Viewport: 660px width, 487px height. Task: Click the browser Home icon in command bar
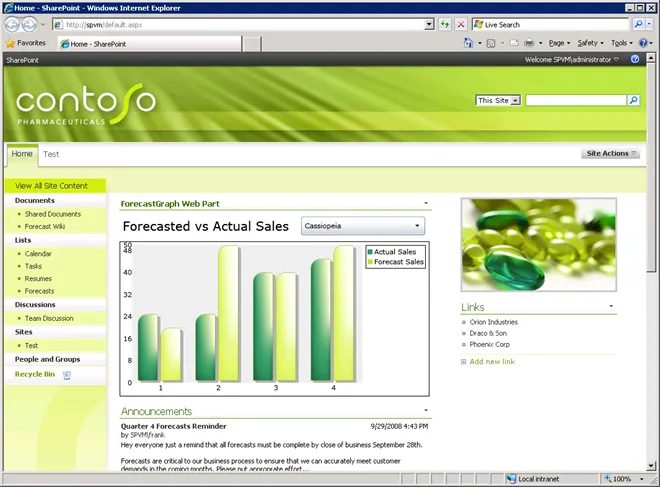coord(469,44)
